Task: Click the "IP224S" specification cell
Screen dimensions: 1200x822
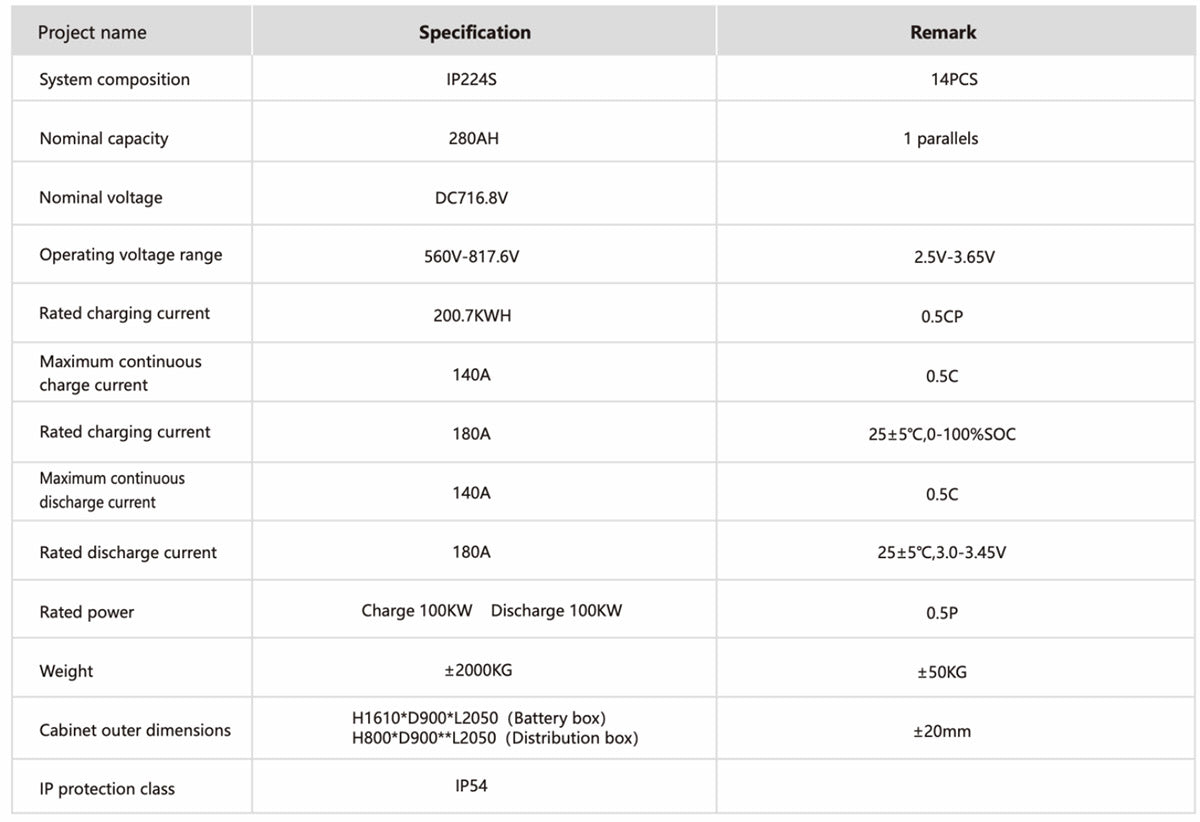Action: pos(471,79)
